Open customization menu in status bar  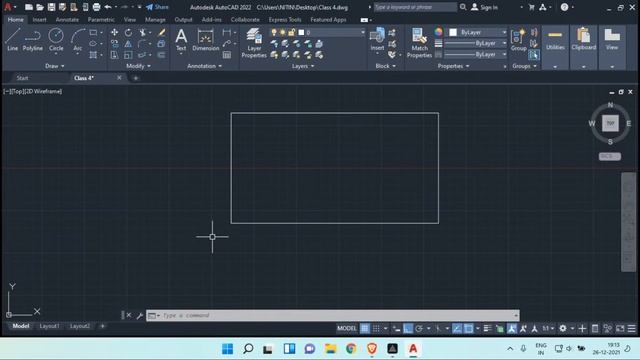631,328
